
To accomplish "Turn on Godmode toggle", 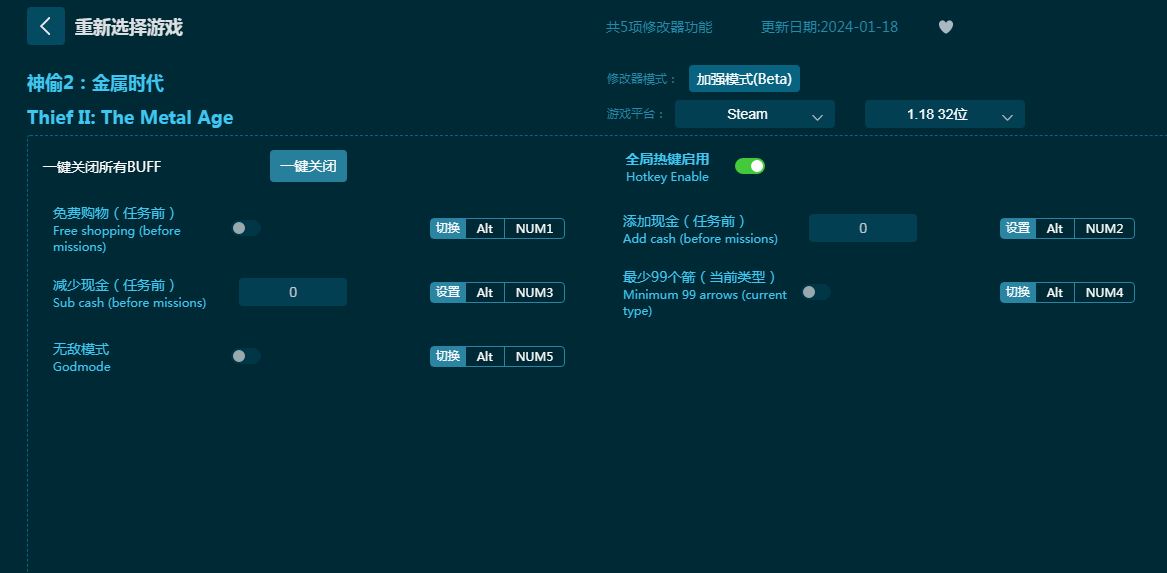I will 246,356.
